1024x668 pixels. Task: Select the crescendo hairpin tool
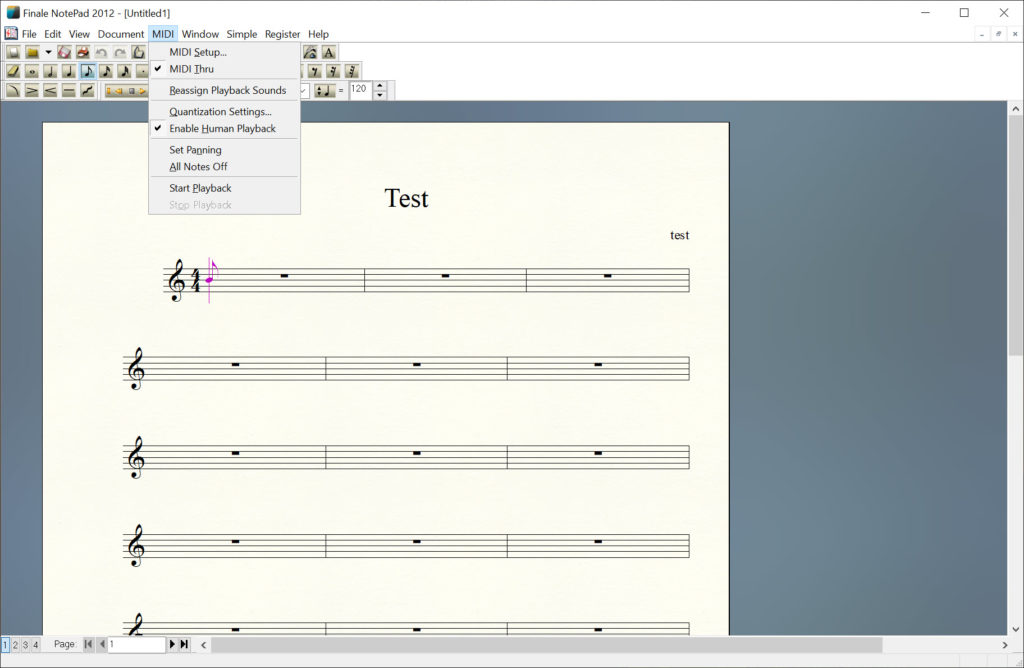(x=50, y=91)
